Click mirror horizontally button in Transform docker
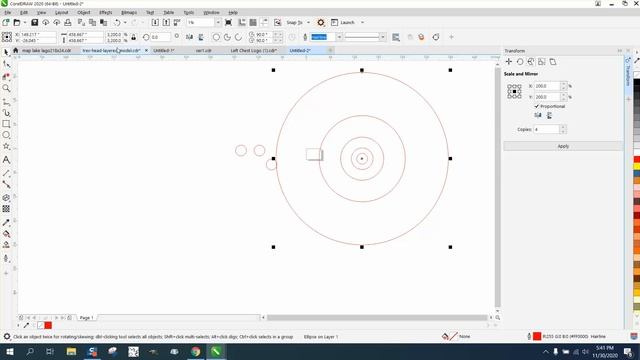 pos(538,116)
